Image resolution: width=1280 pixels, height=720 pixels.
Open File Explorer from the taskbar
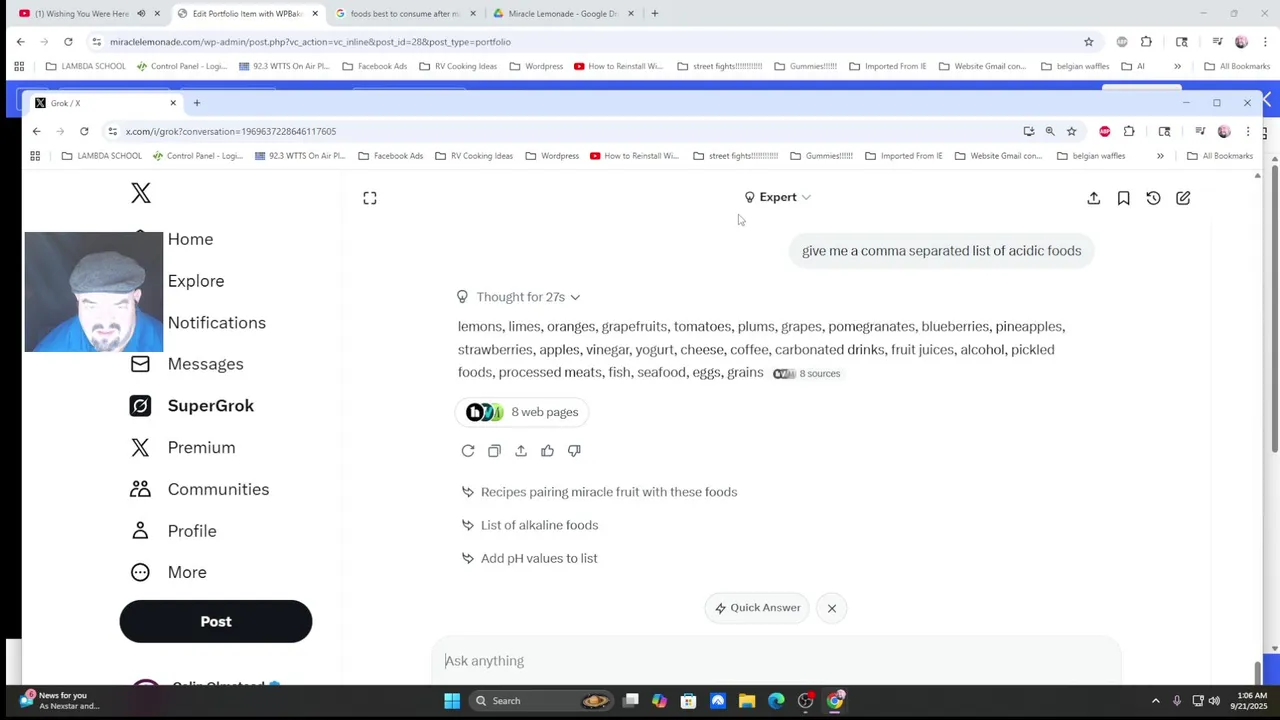[747, 701]
